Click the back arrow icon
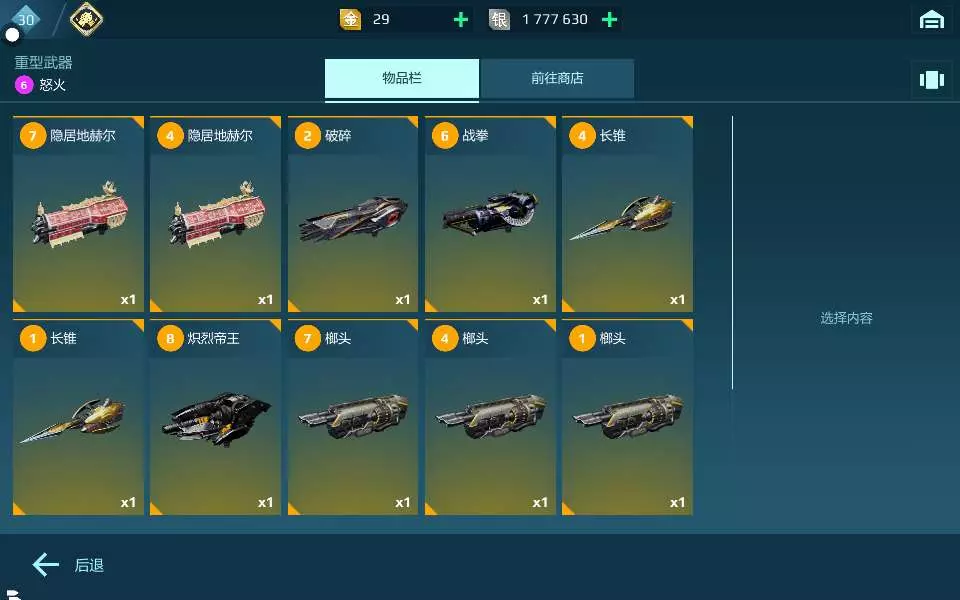This screenshot has width=960, height=600. (46, 564)
